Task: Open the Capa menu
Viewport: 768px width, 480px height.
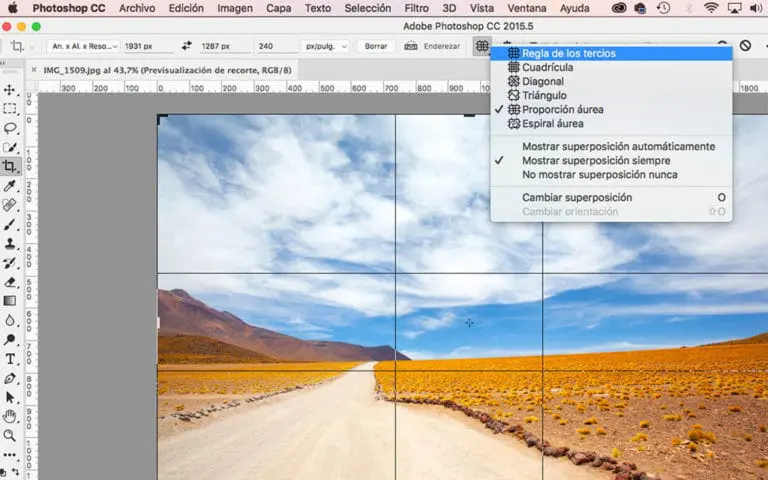Action: click(x=279, y=8)
